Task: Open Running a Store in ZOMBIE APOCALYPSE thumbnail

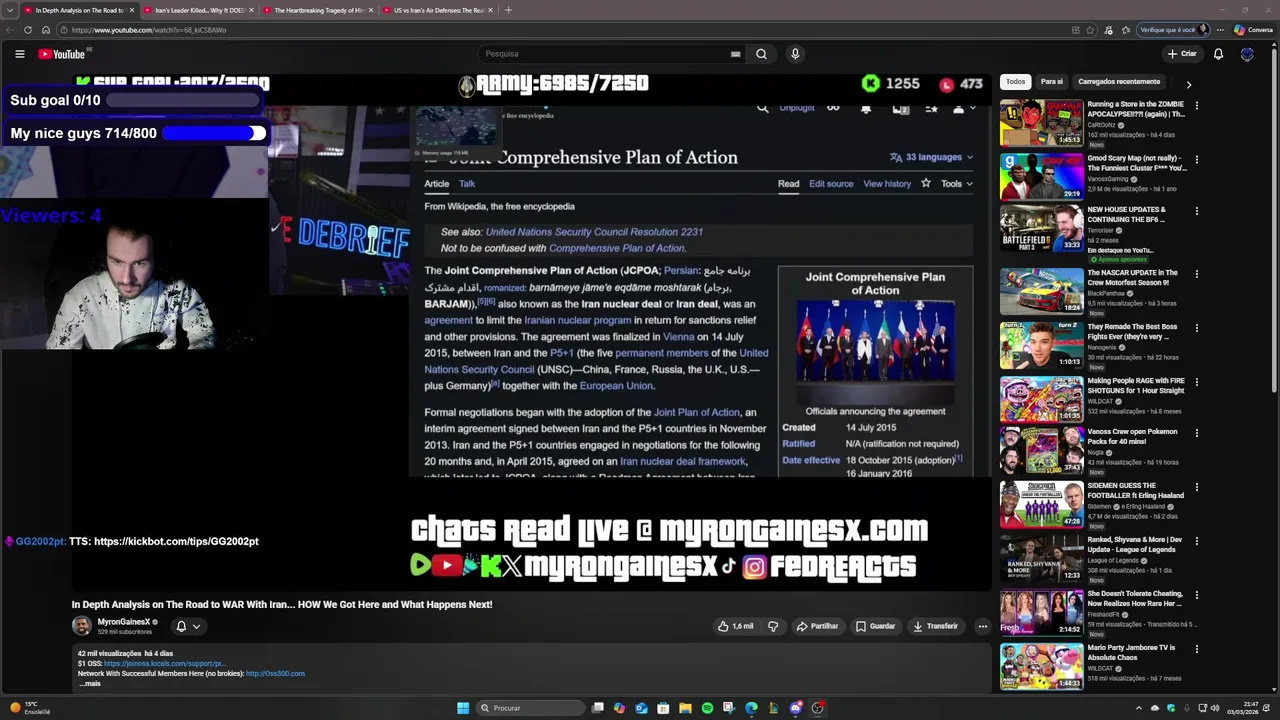Action: click(x=1041, y=122)
